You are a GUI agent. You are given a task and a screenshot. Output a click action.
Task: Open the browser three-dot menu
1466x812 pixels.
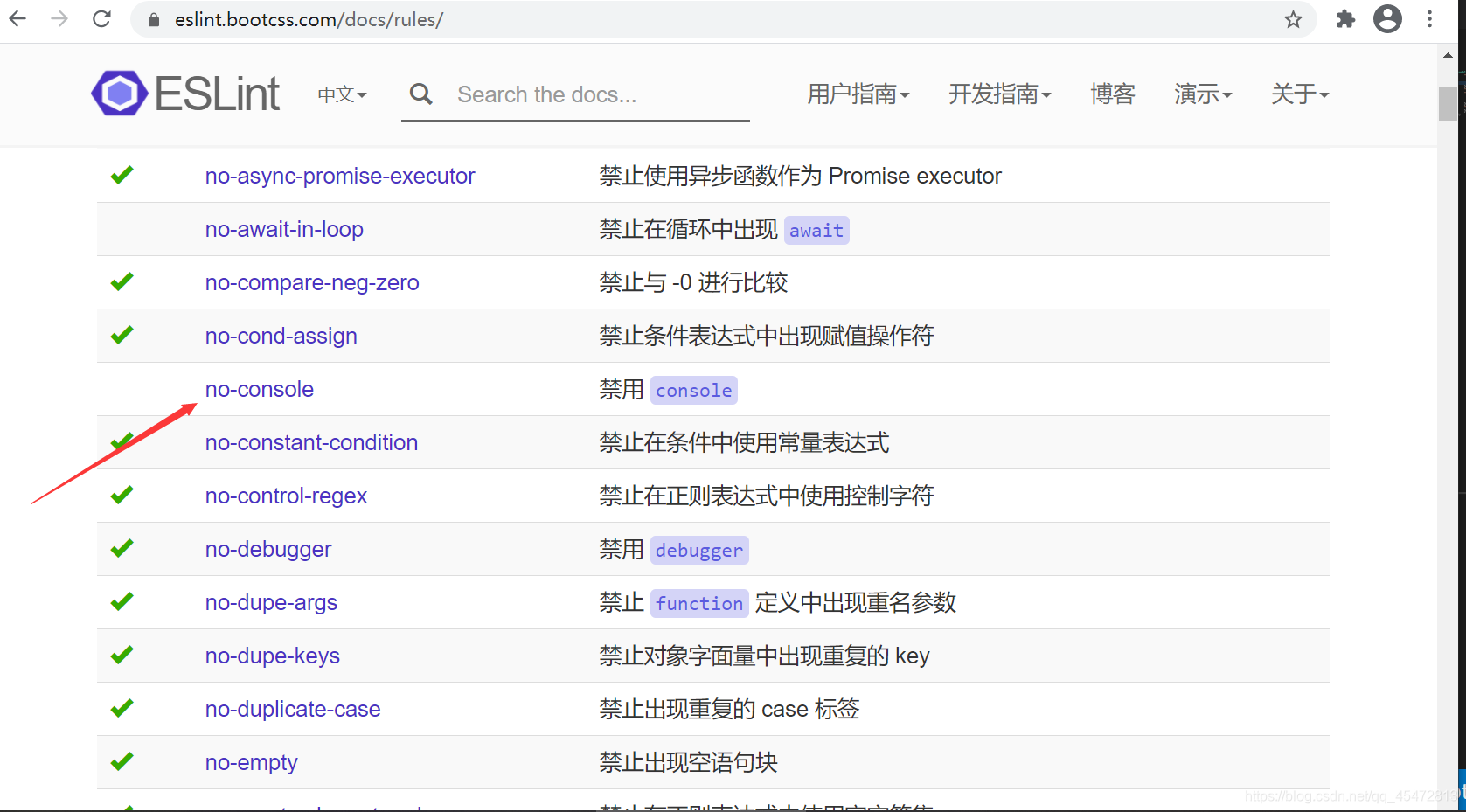[1429, 19]
